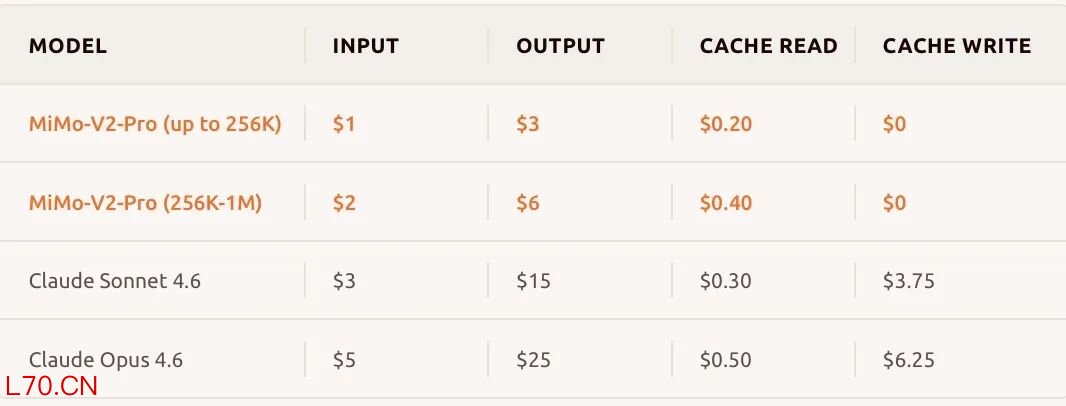Screen dimensions: 1066x406
Task: Click the CACHE READ column header
Action: coord(768,46)
